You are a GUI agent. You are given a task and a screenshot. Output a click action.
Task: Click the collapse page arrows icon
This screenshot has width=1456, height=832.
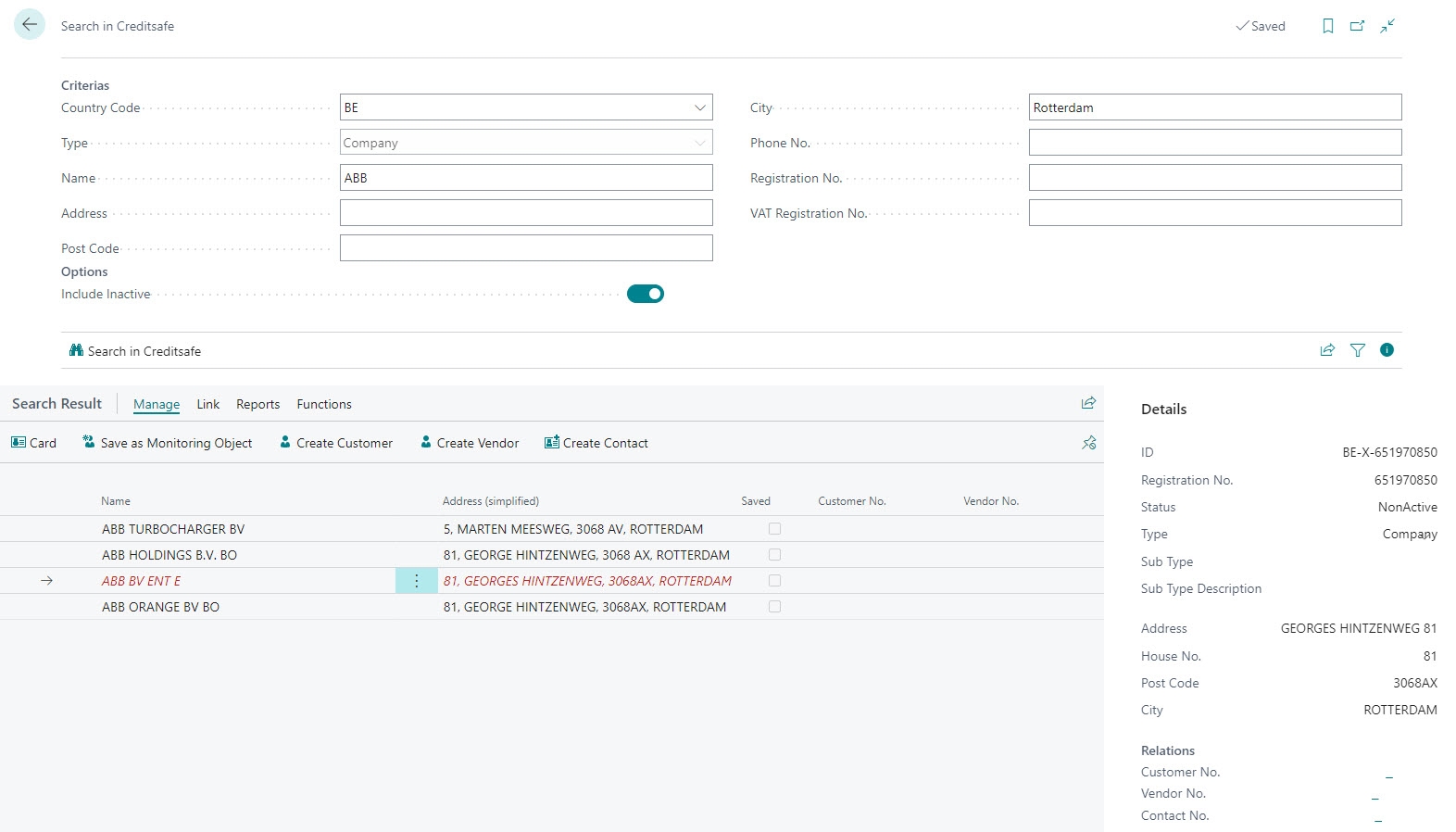tap(1387, 26)
